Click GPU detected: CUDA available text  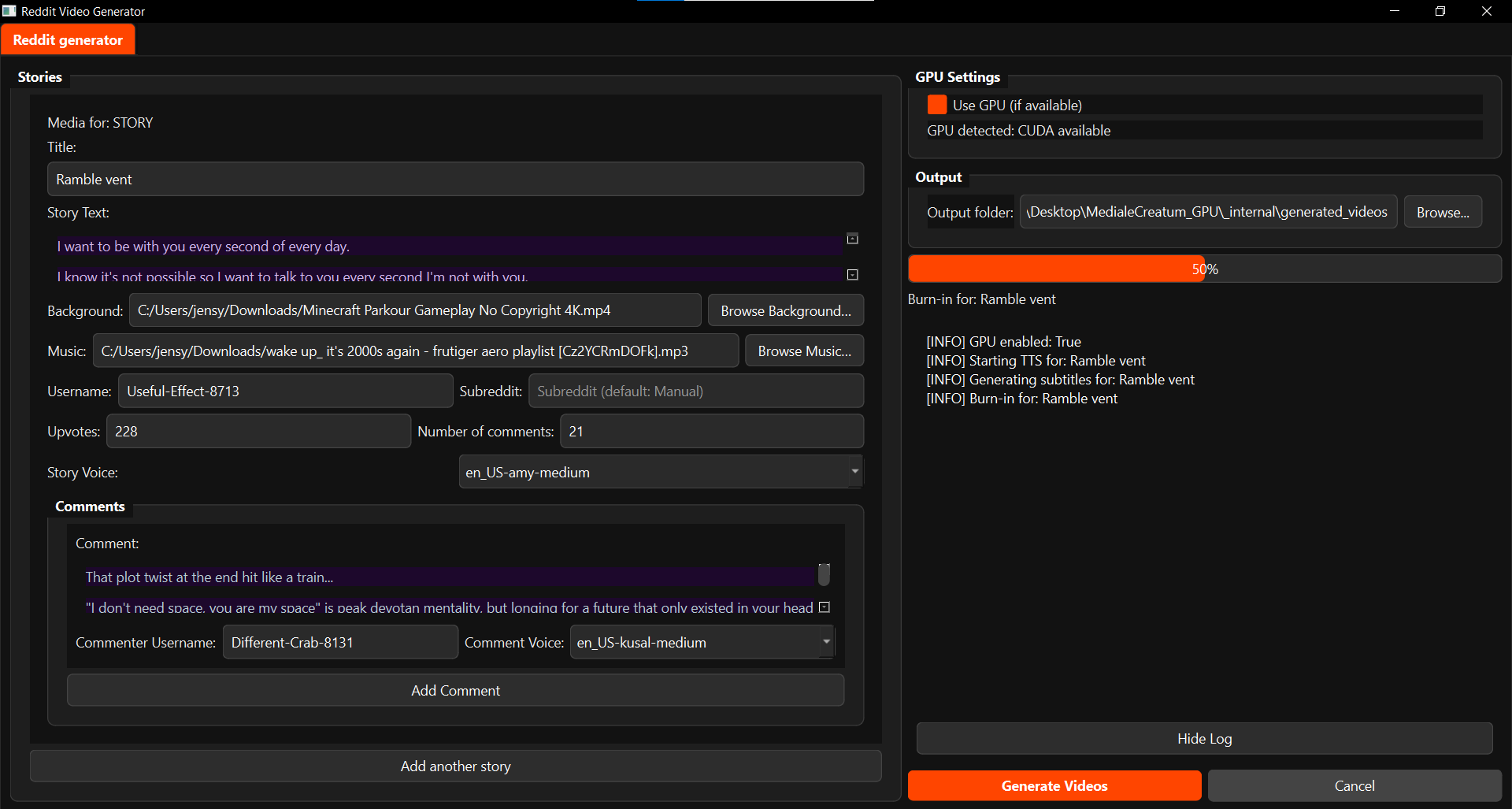[1018, 130]
